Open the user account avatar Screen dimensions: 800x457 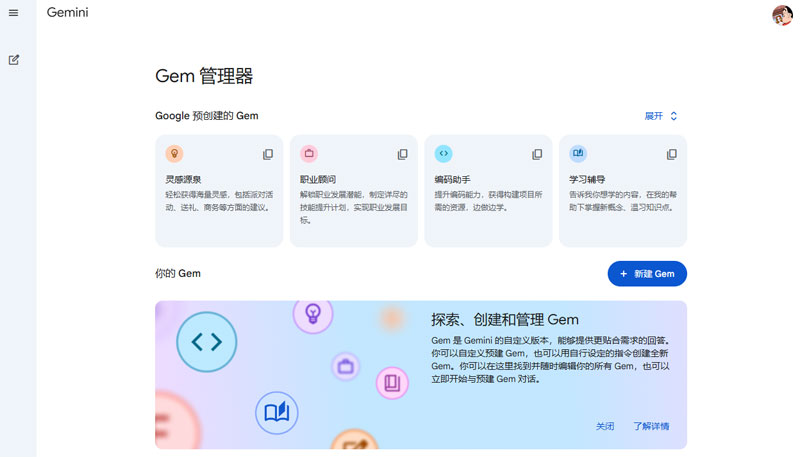(782, 15)
